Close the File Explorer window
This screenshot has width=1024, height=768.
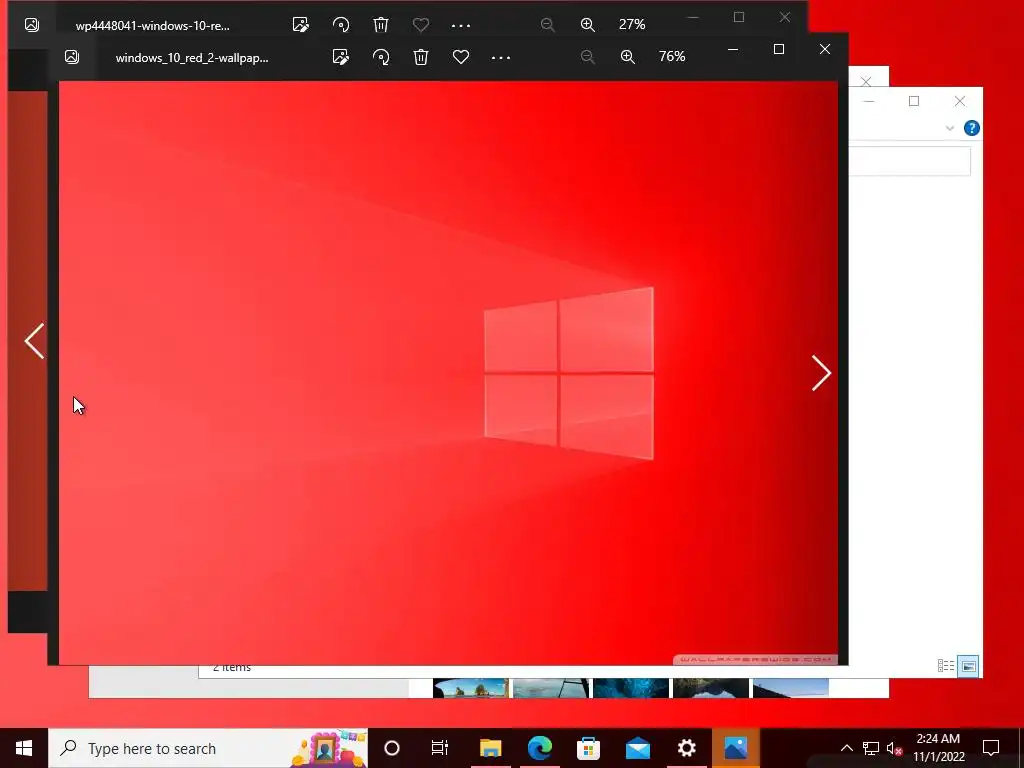(959, 101)
